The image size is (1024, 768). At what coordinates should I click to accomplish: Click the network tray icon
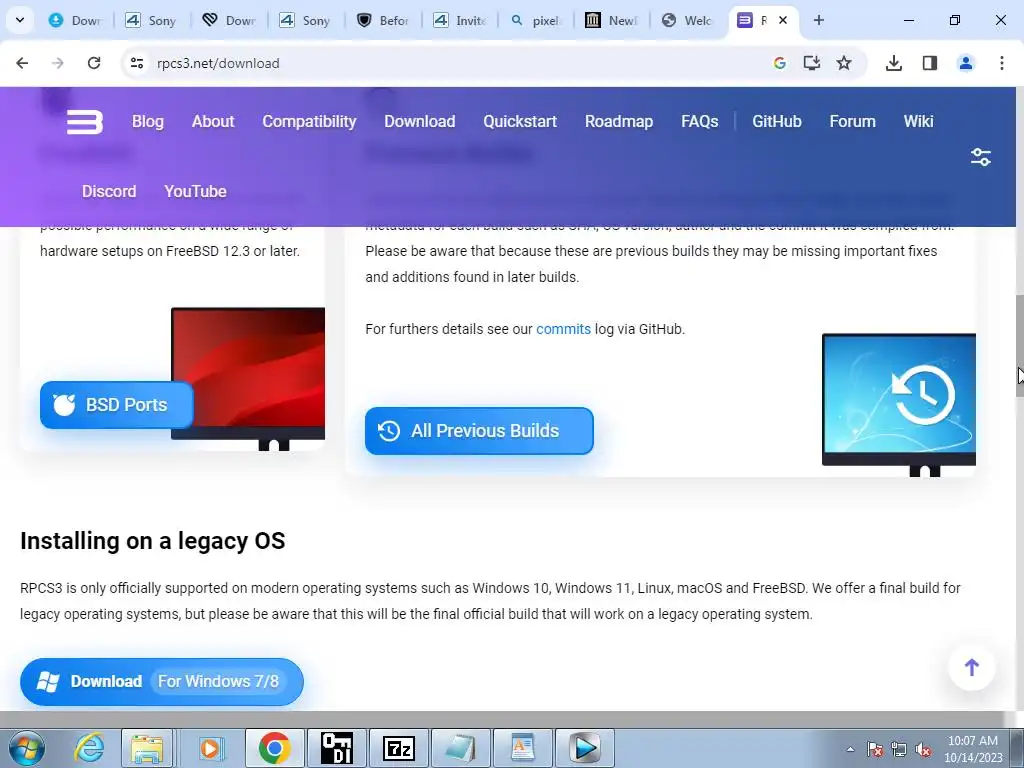(899, 750)
